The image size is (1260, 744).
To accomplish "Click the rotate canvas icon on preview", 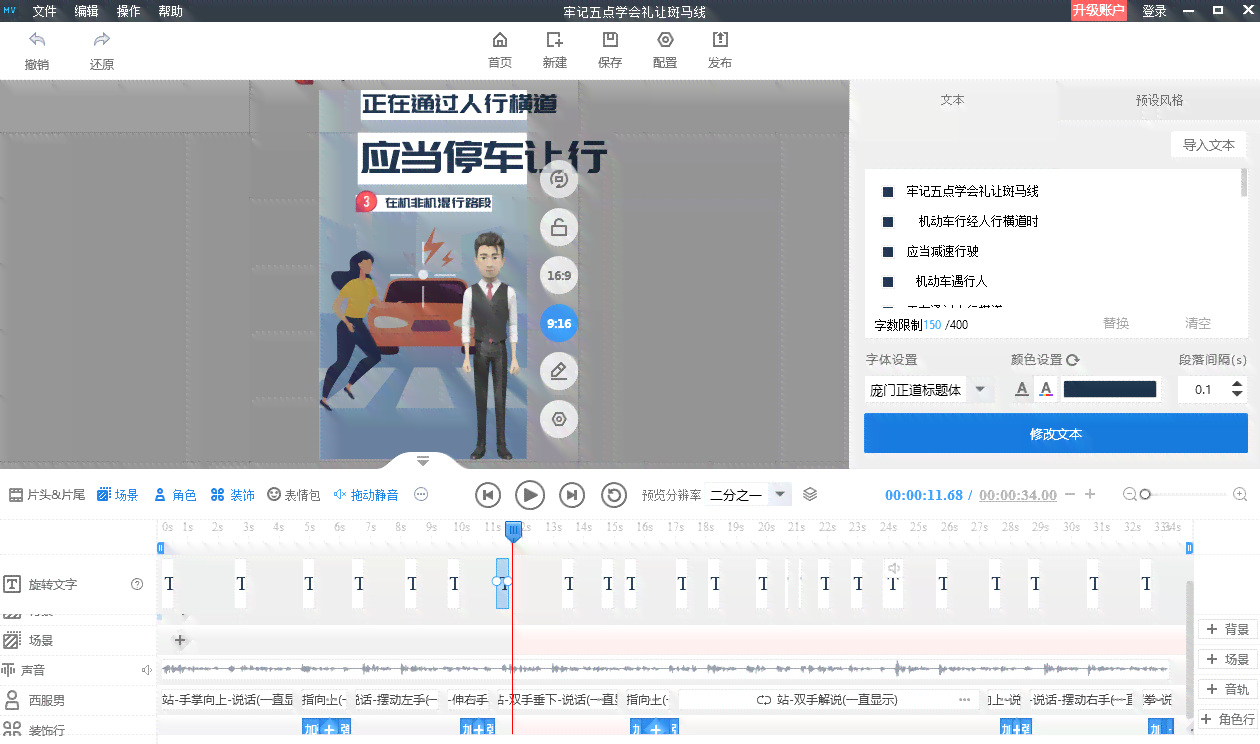I will [559, 180].
